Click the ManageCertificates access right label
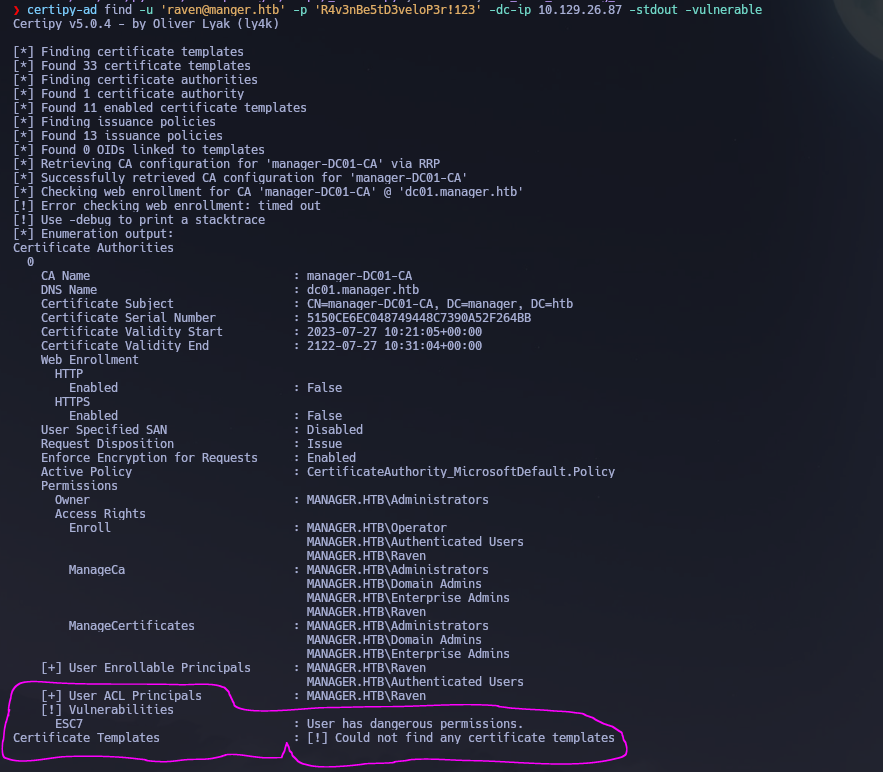Screen dimensions: 883x772 tap(132, 626)
